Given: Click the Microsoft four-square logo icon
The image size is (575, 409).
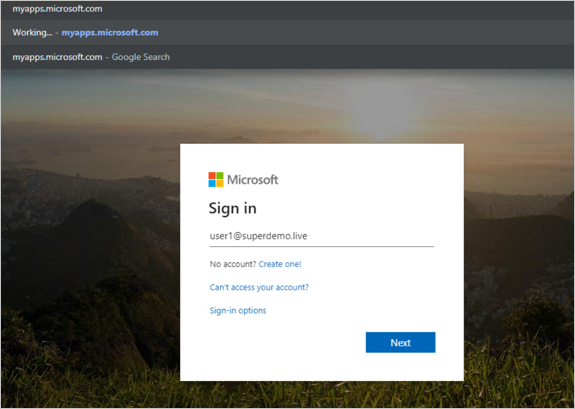Looking at the screenshot, I should point(216,179).
